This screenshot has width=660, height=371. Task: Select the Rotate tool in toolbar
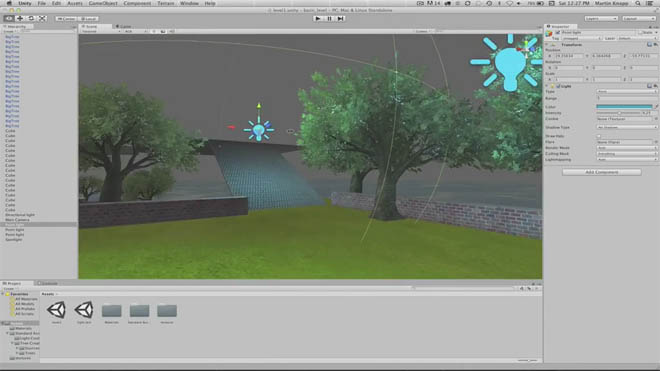pos(31,19)
